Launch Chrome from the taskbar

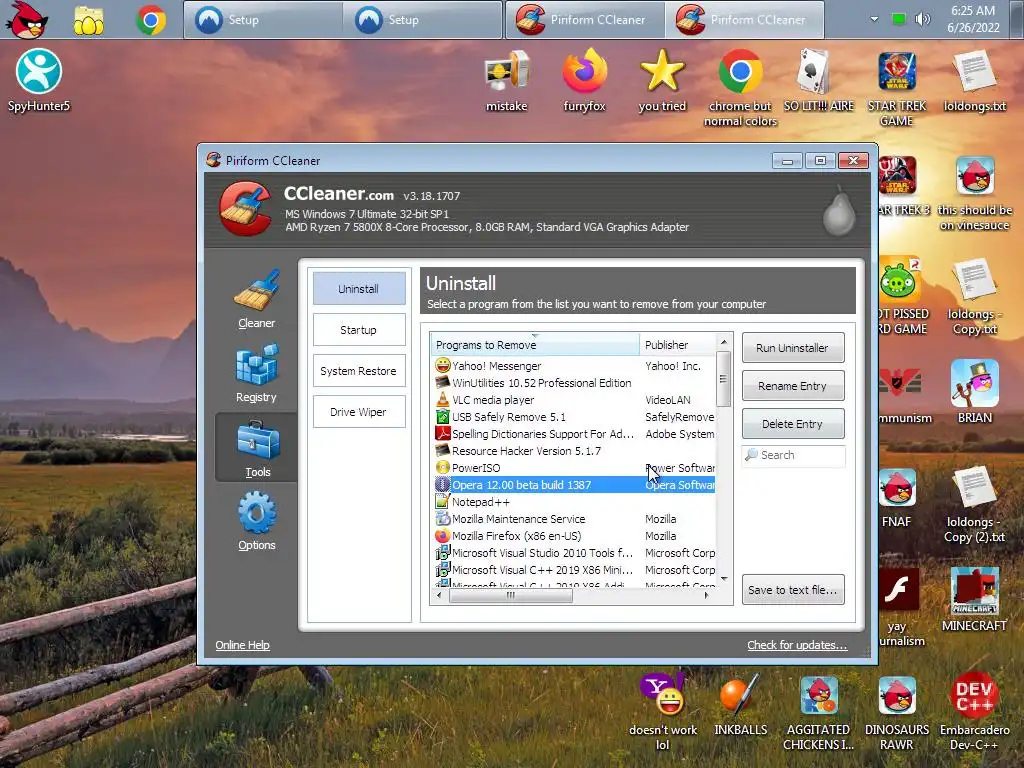click(x=151, y=20)
